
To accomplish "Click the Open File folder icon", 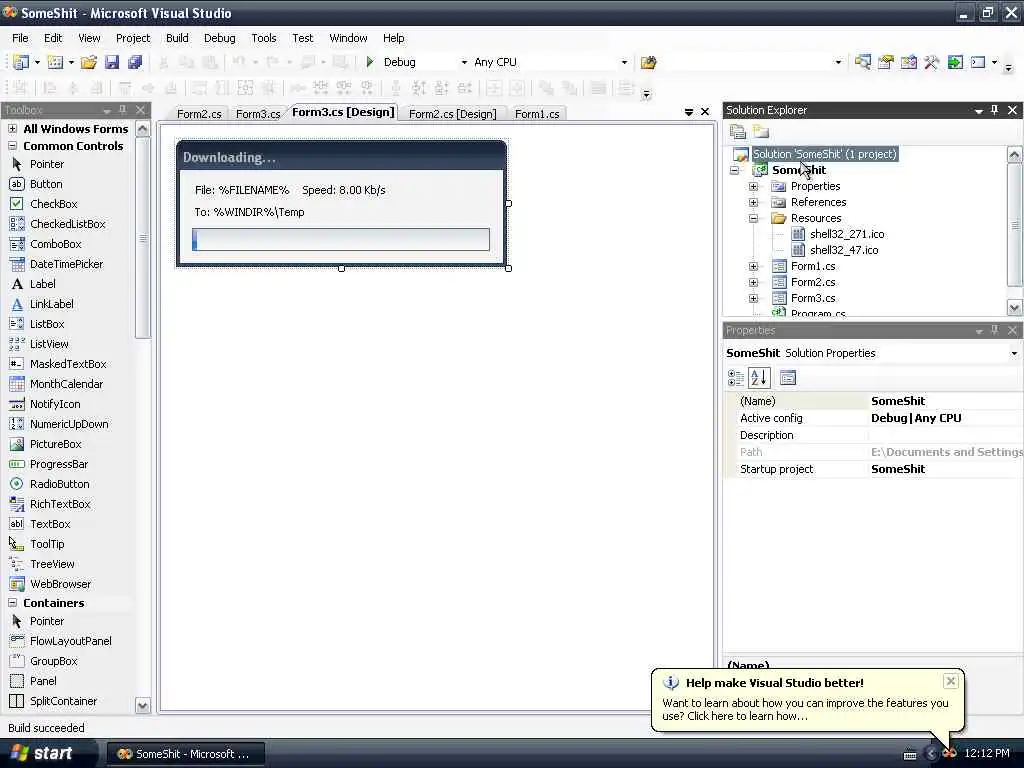I will click(88, 62).
